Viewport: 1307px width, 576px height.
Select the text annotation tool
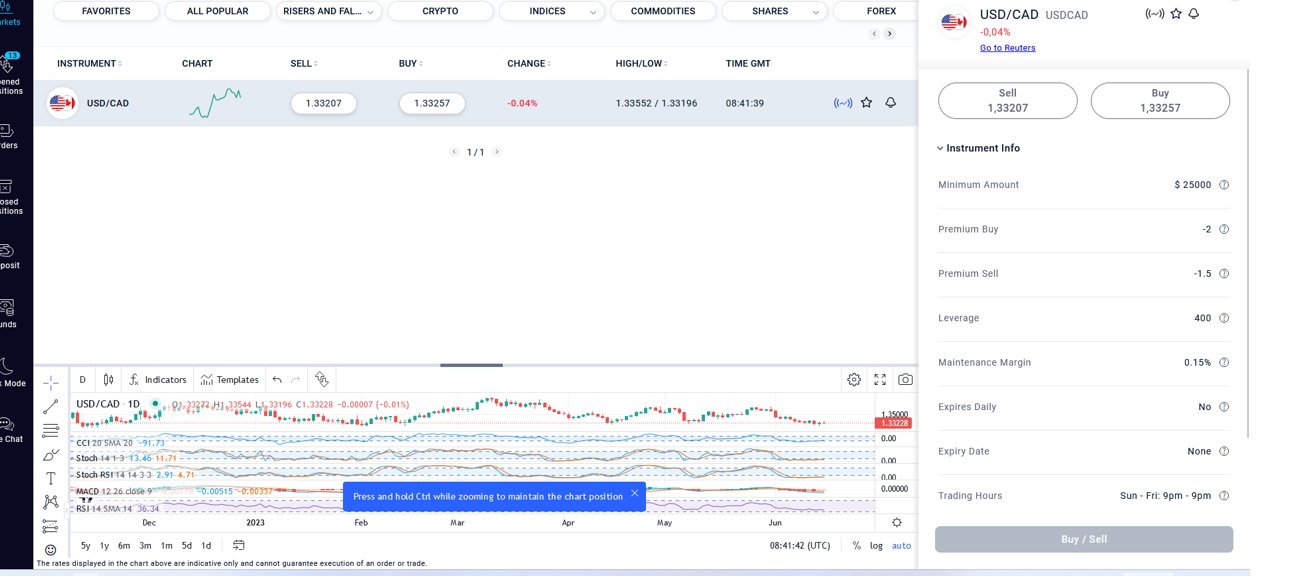pos(50,478)
